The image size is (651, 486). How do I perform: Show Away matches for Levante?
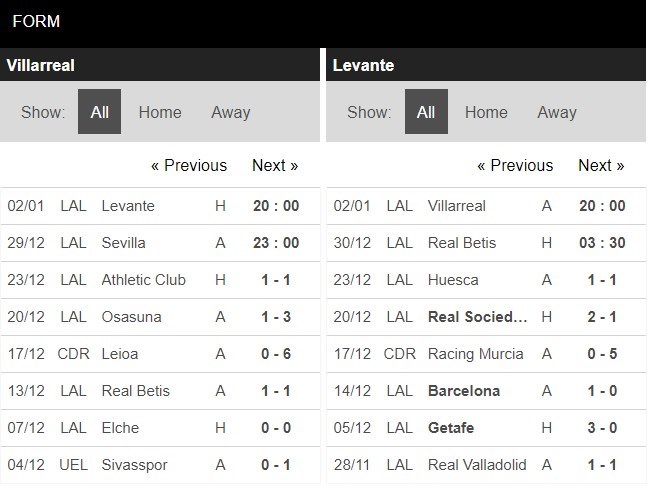557,112
